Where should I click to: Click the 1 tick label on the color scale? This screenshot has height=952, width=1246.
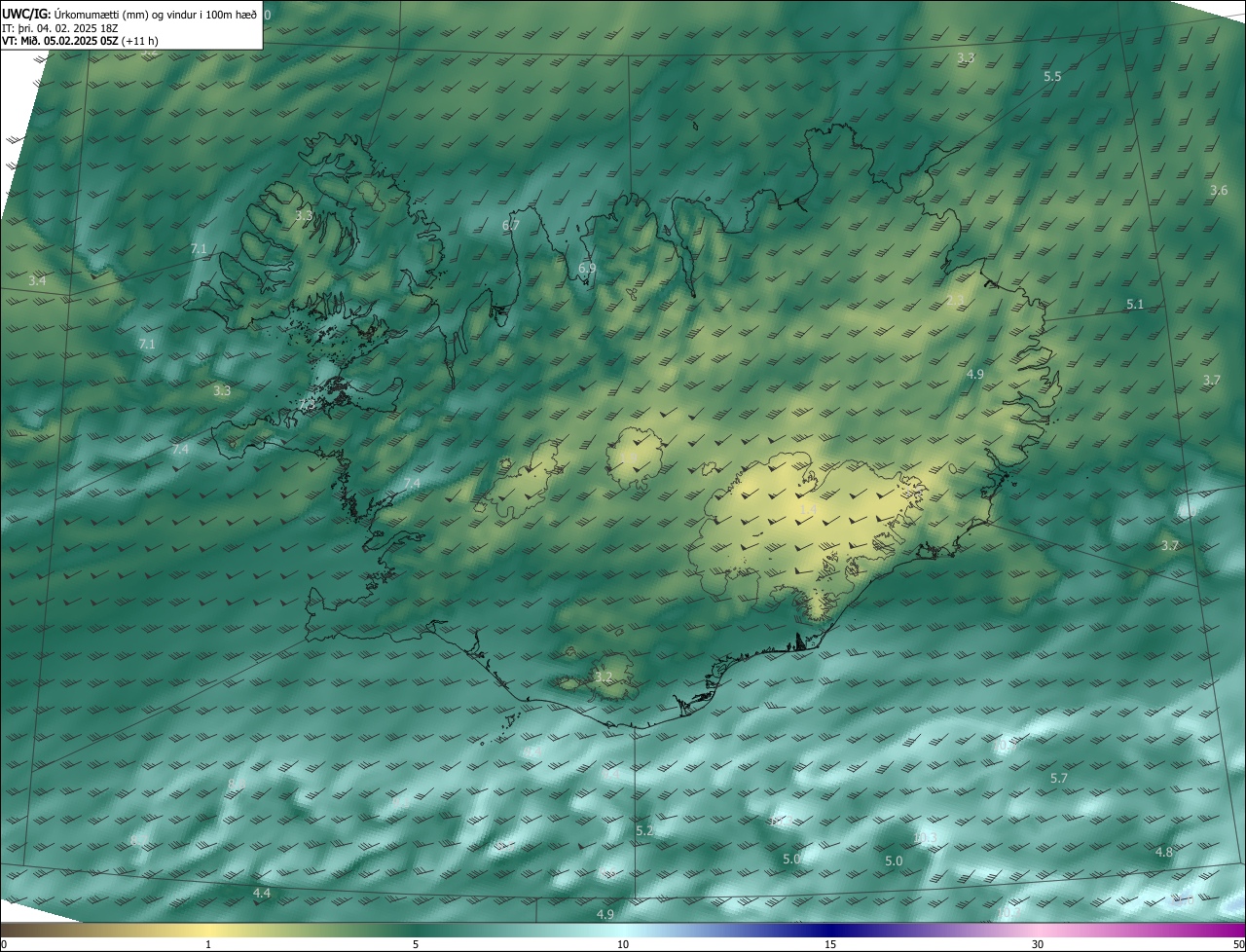[208, 944]
